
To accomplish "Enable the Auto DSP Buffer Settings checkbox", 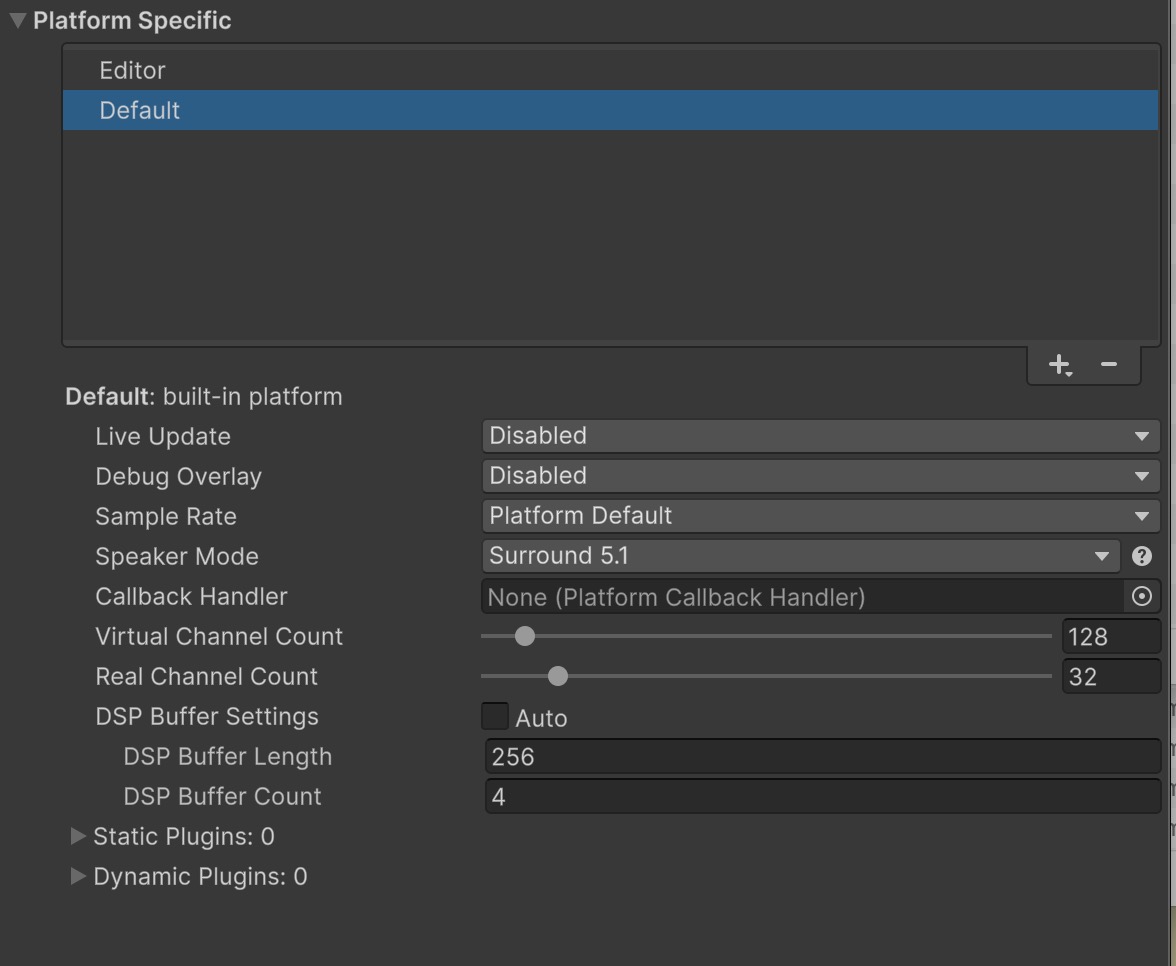I will [495, 717].
